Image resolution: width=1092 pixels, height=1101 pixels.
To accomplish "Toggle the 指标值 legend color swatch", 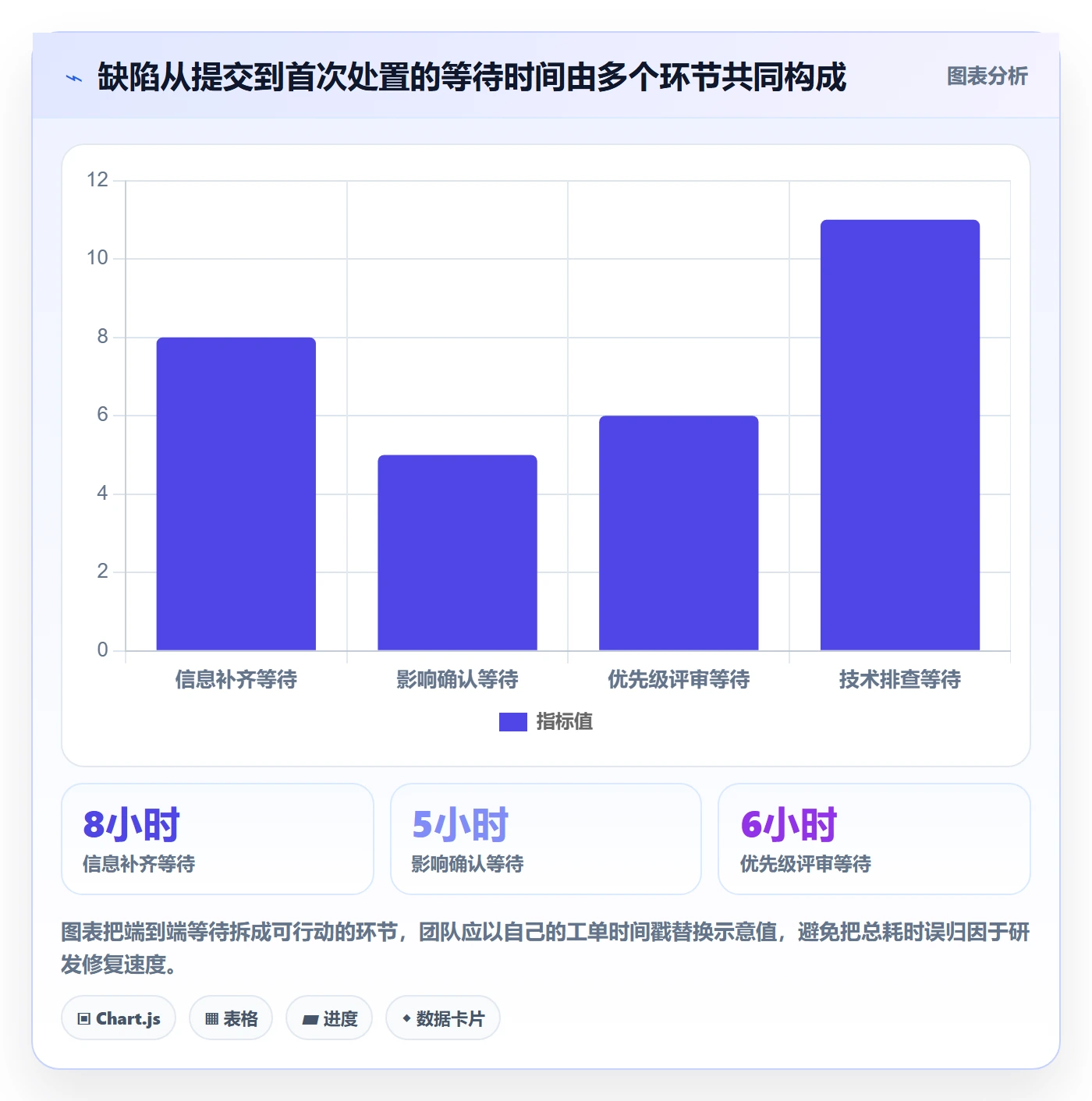I will coord(513,722).
